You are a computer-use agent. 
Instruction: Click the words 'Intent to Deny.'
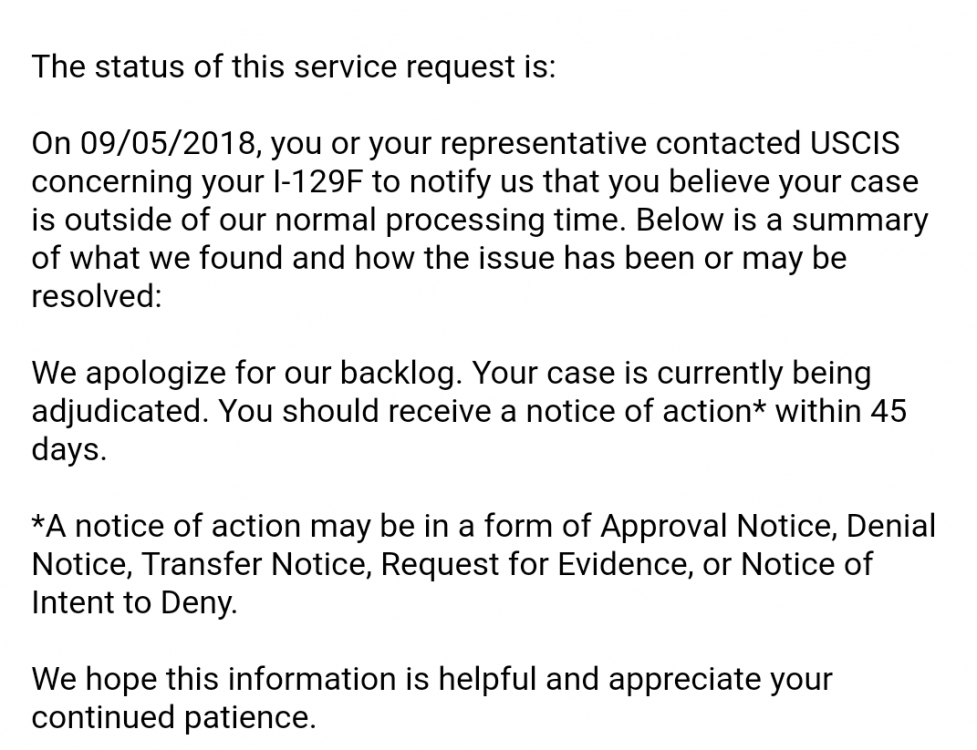point(135,603)
